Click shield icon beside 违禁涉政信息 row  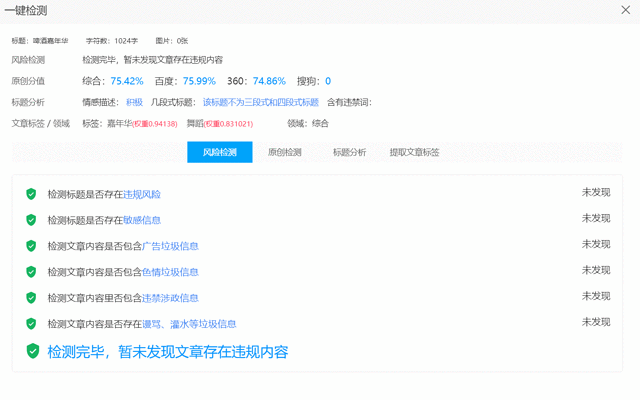coord(32,298)
